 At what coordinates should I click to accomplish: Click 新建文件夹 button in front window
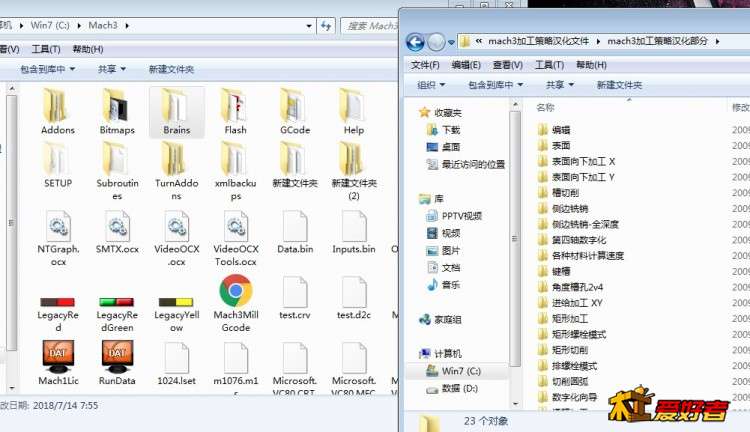[619, 85]
